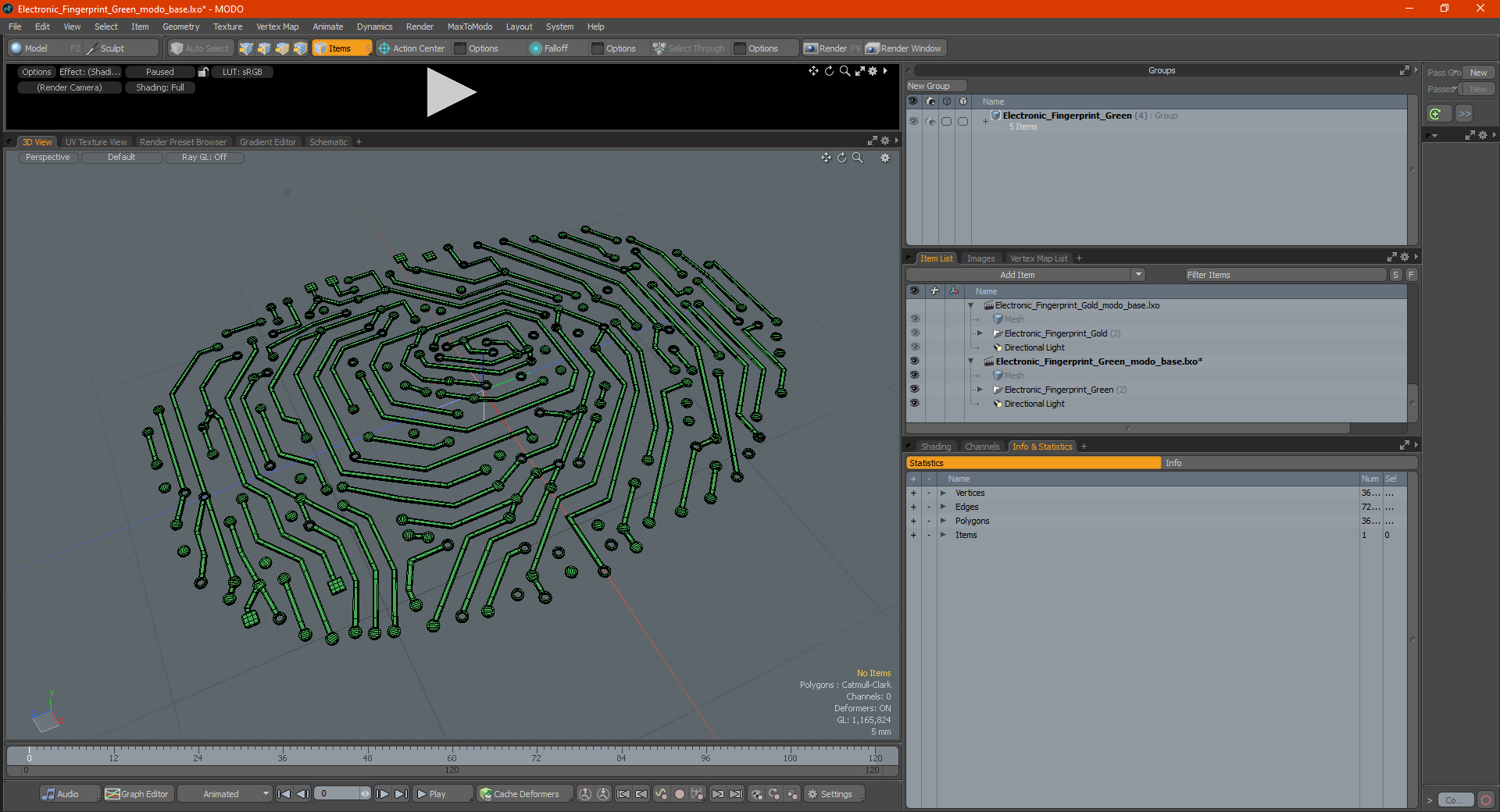Switch to Channels tab

tap(982, 447)
